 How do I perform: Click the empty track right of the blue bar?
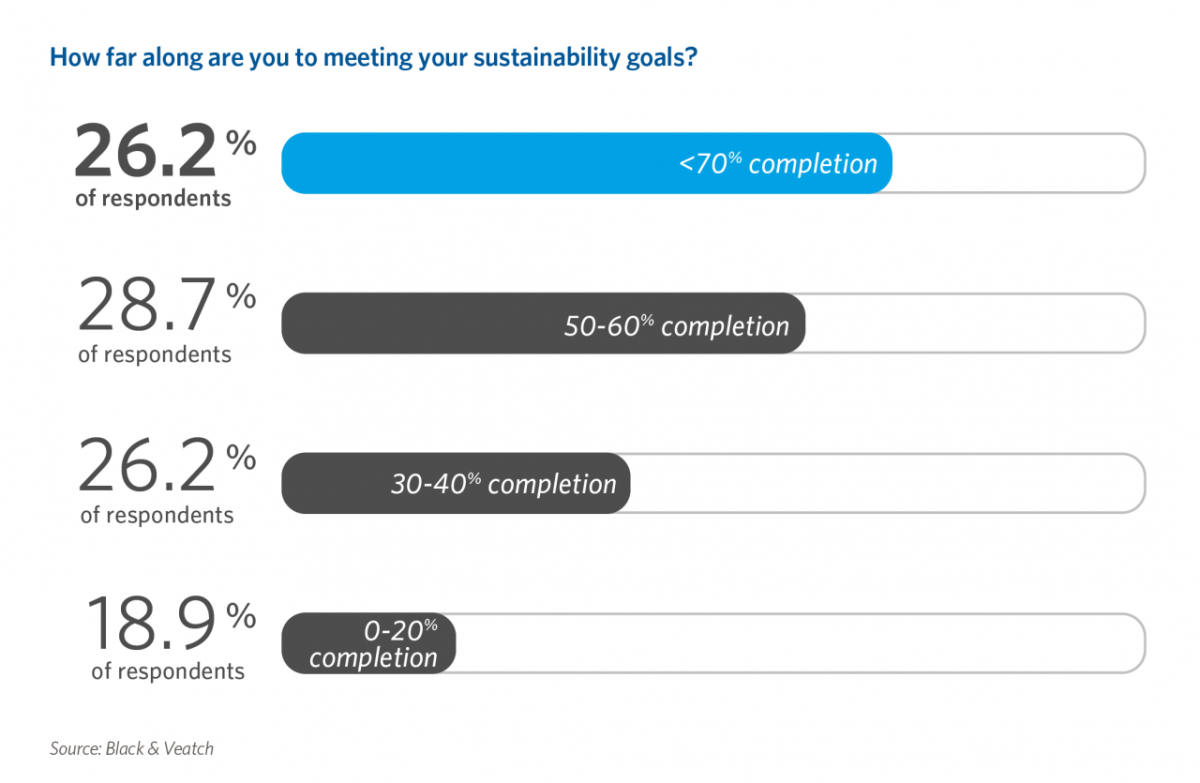[1017, 164]
